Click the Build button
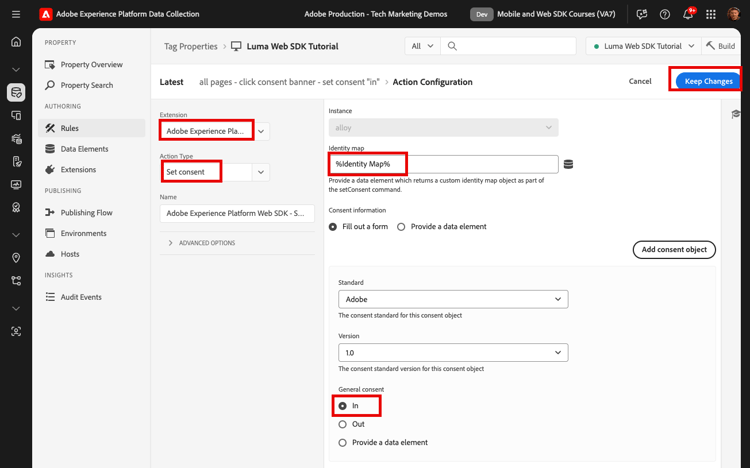This screenshot has height=468, width=750. [721, 46]
